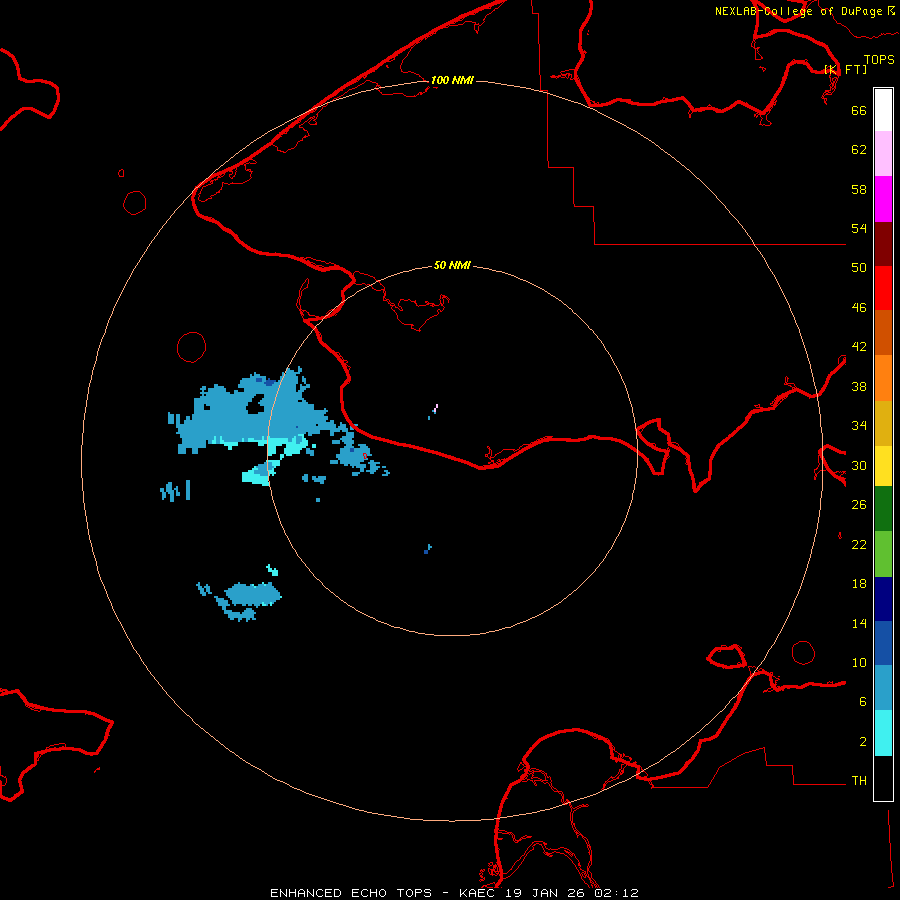The height and width of the screenshot is (900, 900).
Task: Click the "58" legend value
Action: pos(859,189)
